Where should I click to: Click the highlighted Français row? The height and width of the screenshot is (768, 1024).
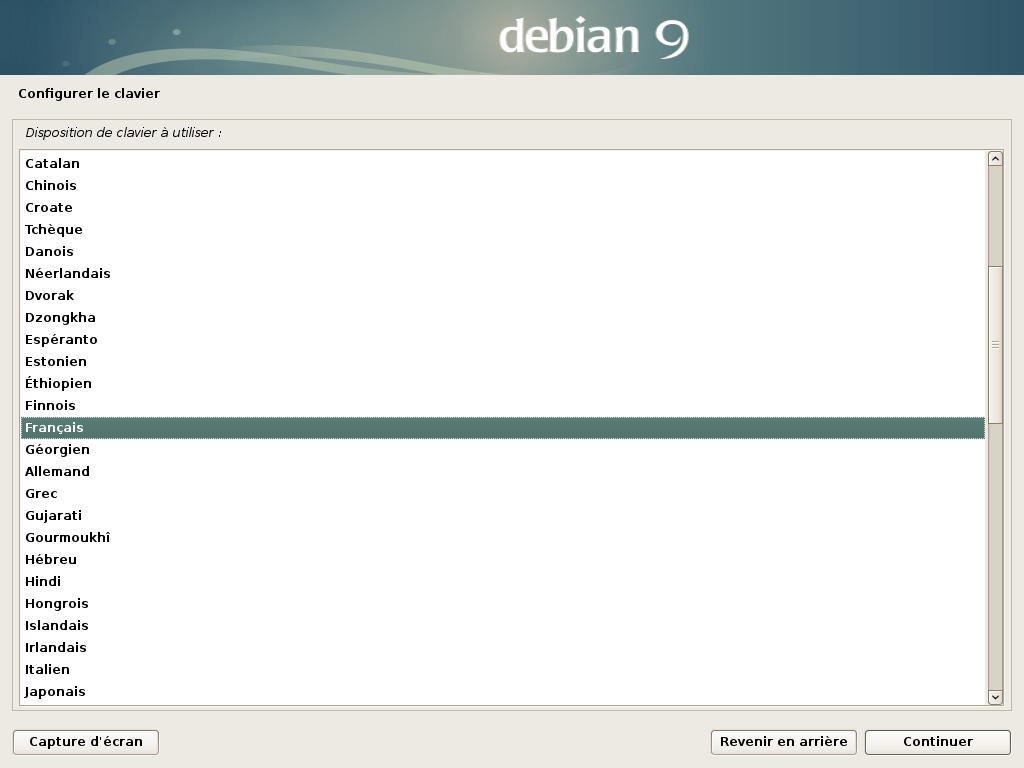coord(502,428)
